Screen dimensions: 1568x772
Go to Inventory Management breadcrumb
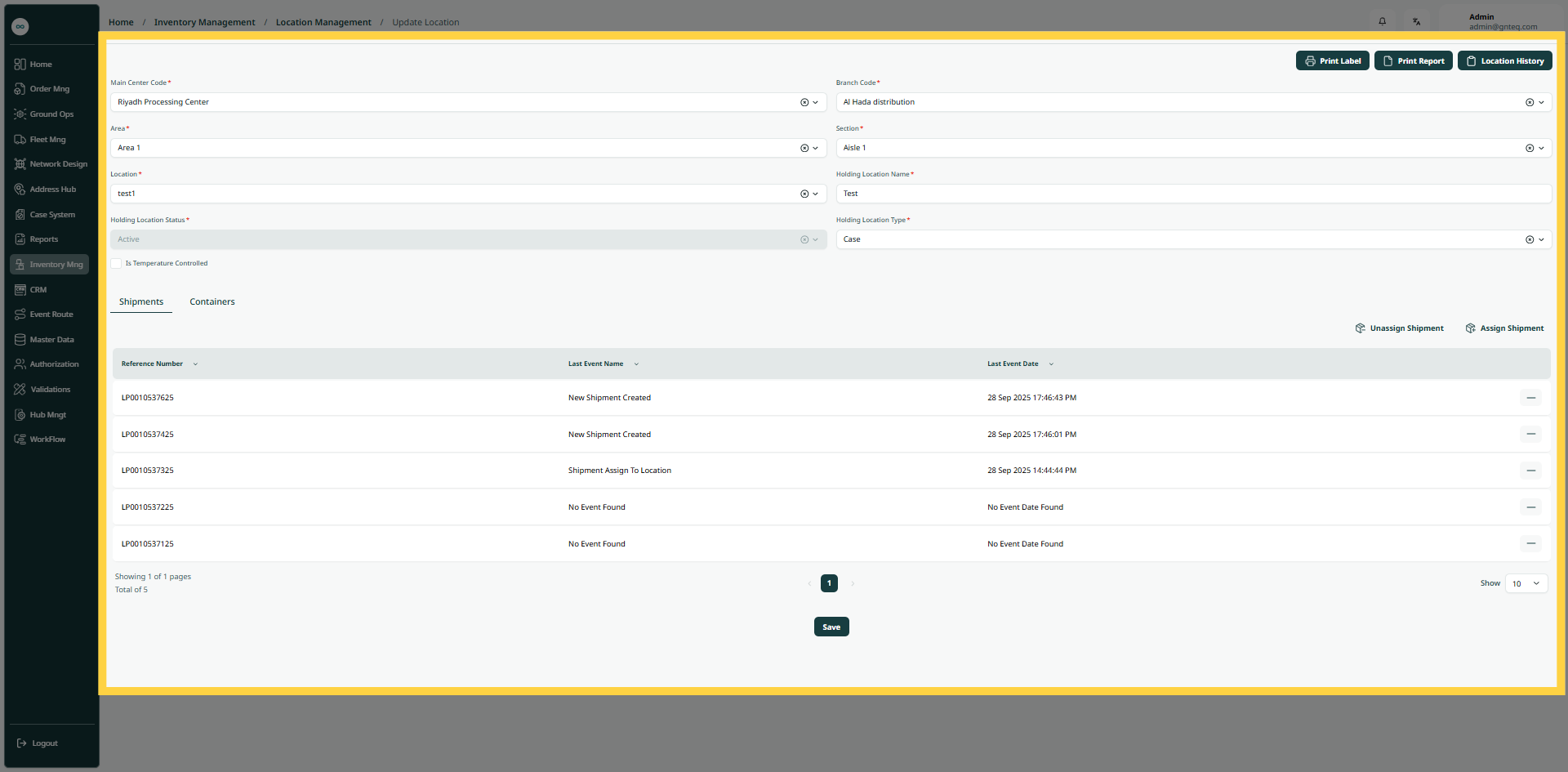204,22
